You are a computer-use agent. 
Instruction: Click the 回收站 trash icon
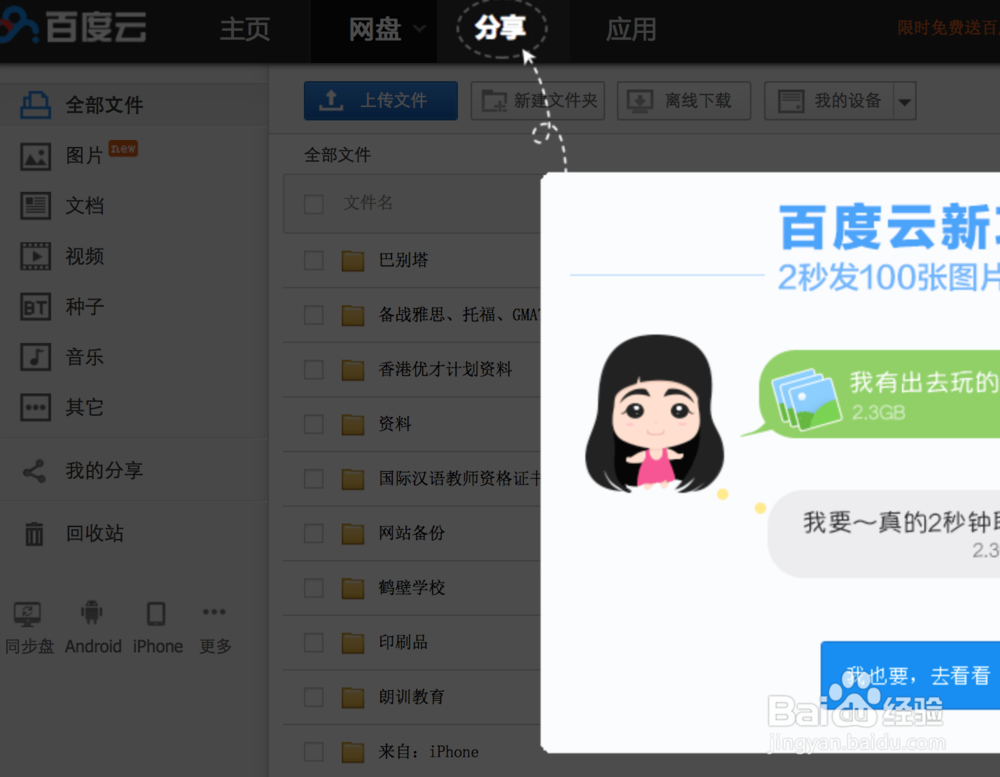(34, 534)
